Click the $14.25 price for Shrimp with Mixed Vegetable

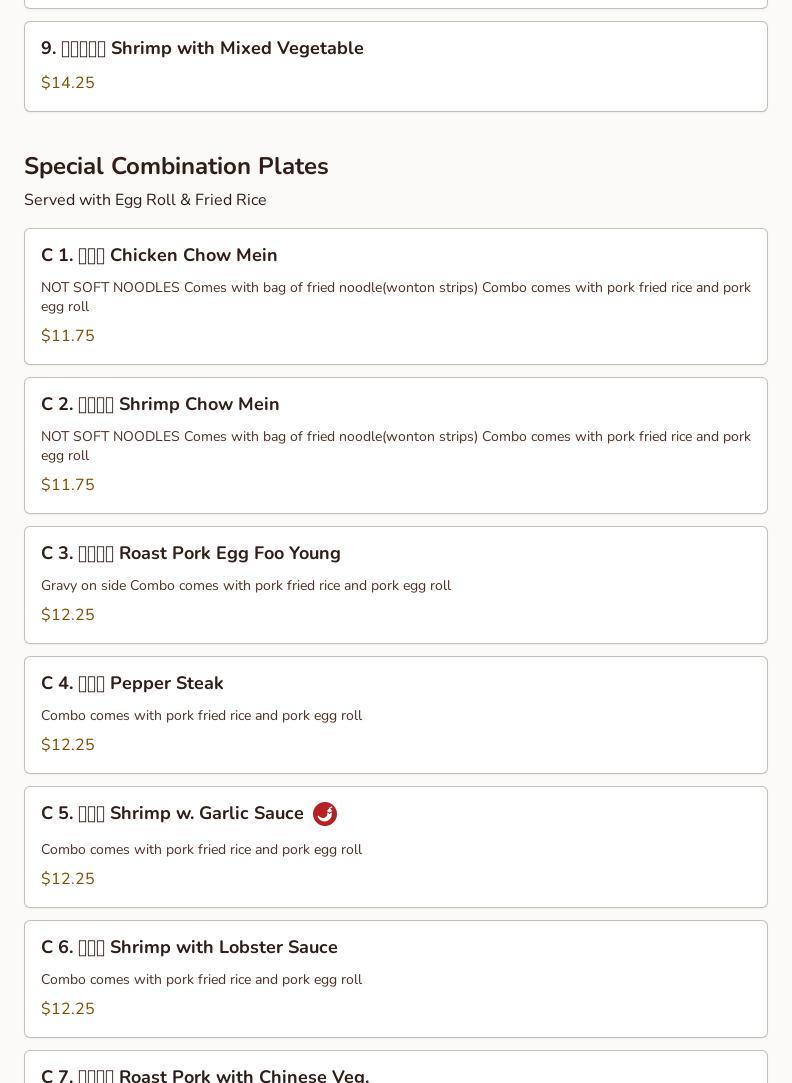[x=68, y=83]
